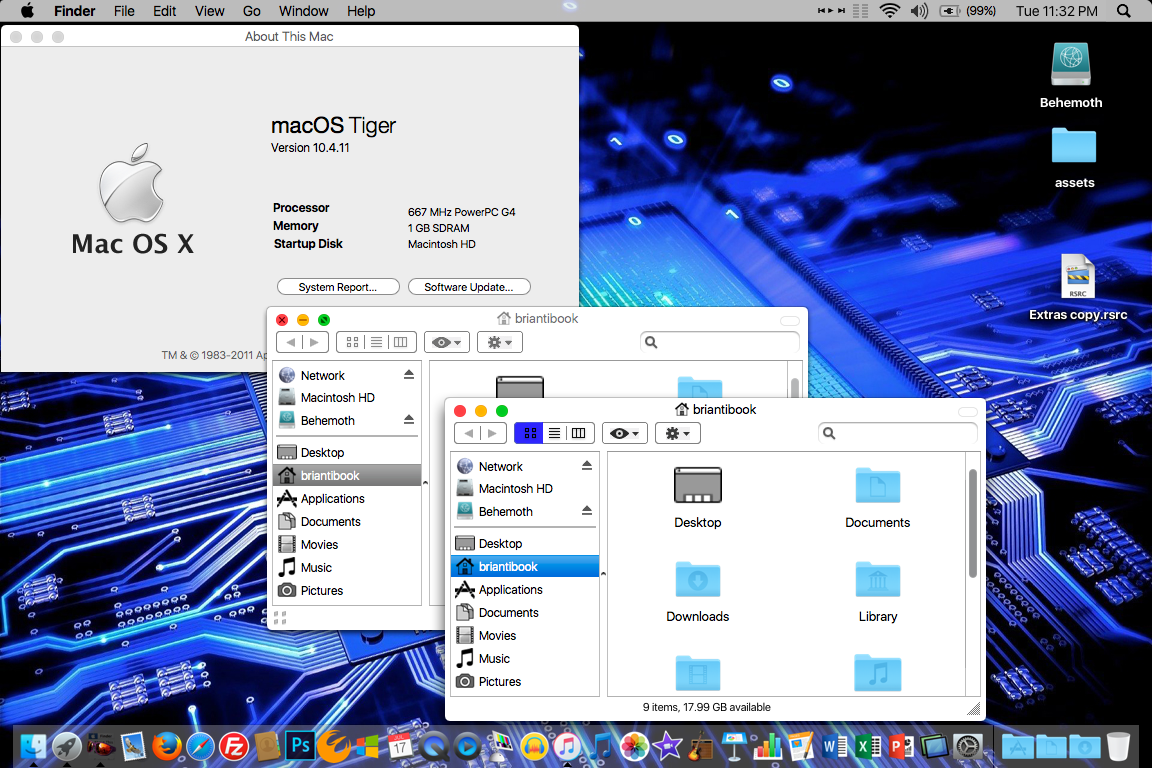1152x768 pixels.
Task: Switch back window to column view
Action: click(x=400, y=342)
